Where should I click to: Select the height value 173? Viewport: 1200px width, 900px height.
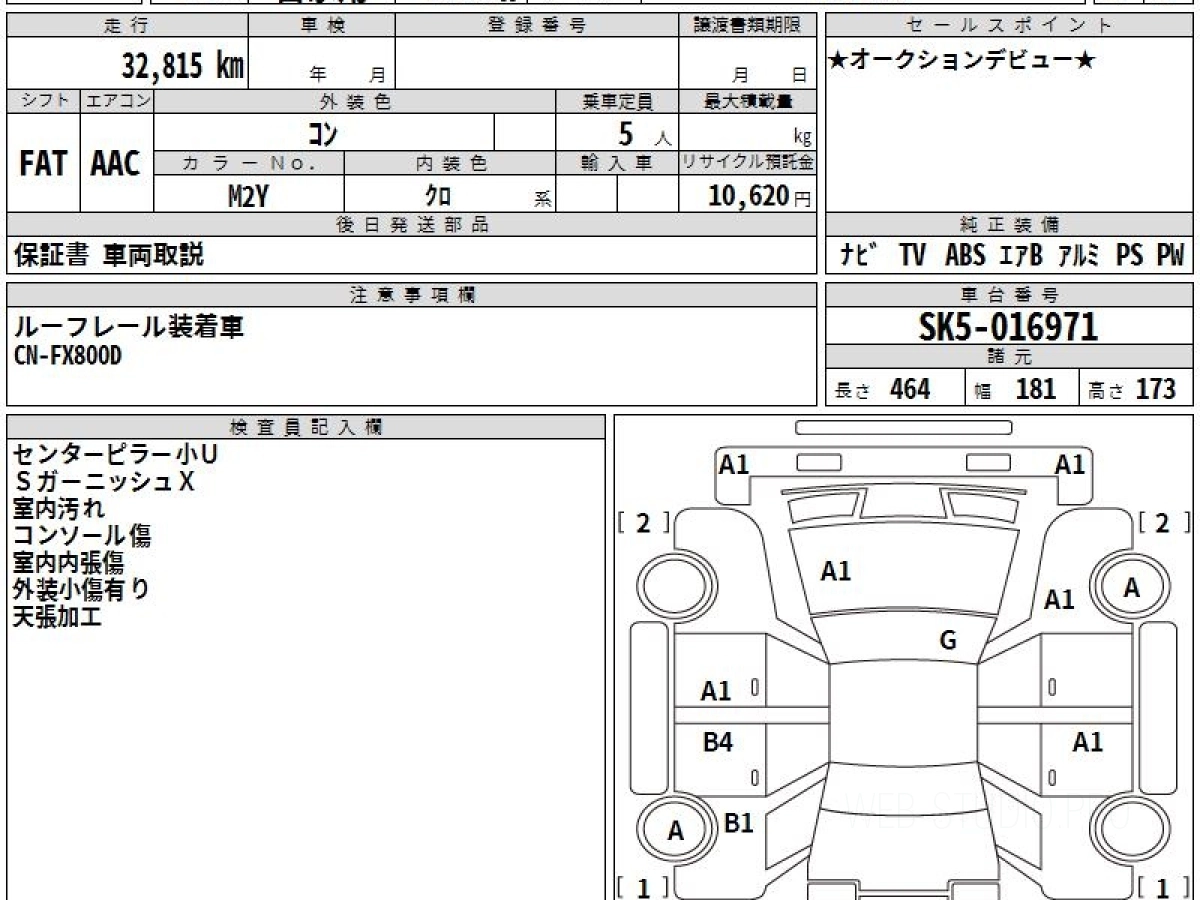[x=1155, y=389]
